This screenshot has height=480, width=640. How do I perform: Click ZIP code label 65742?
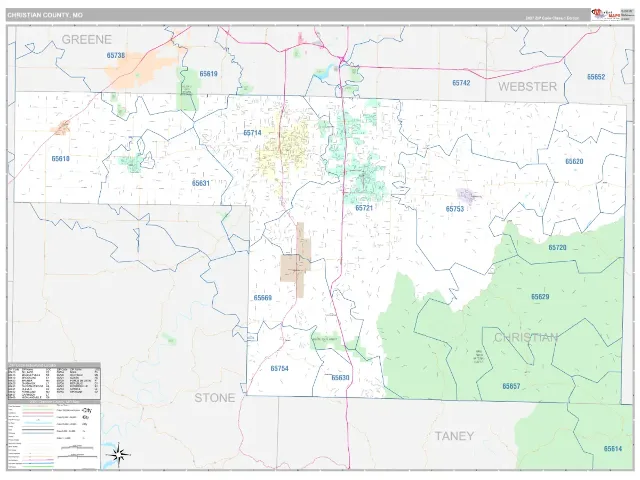[461, 83]
